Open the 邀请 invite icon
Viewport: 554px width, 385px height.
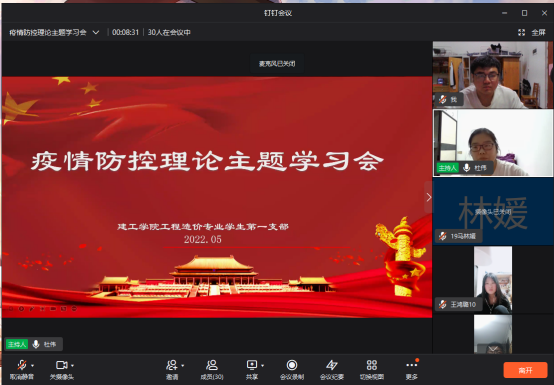pos(172,365)
